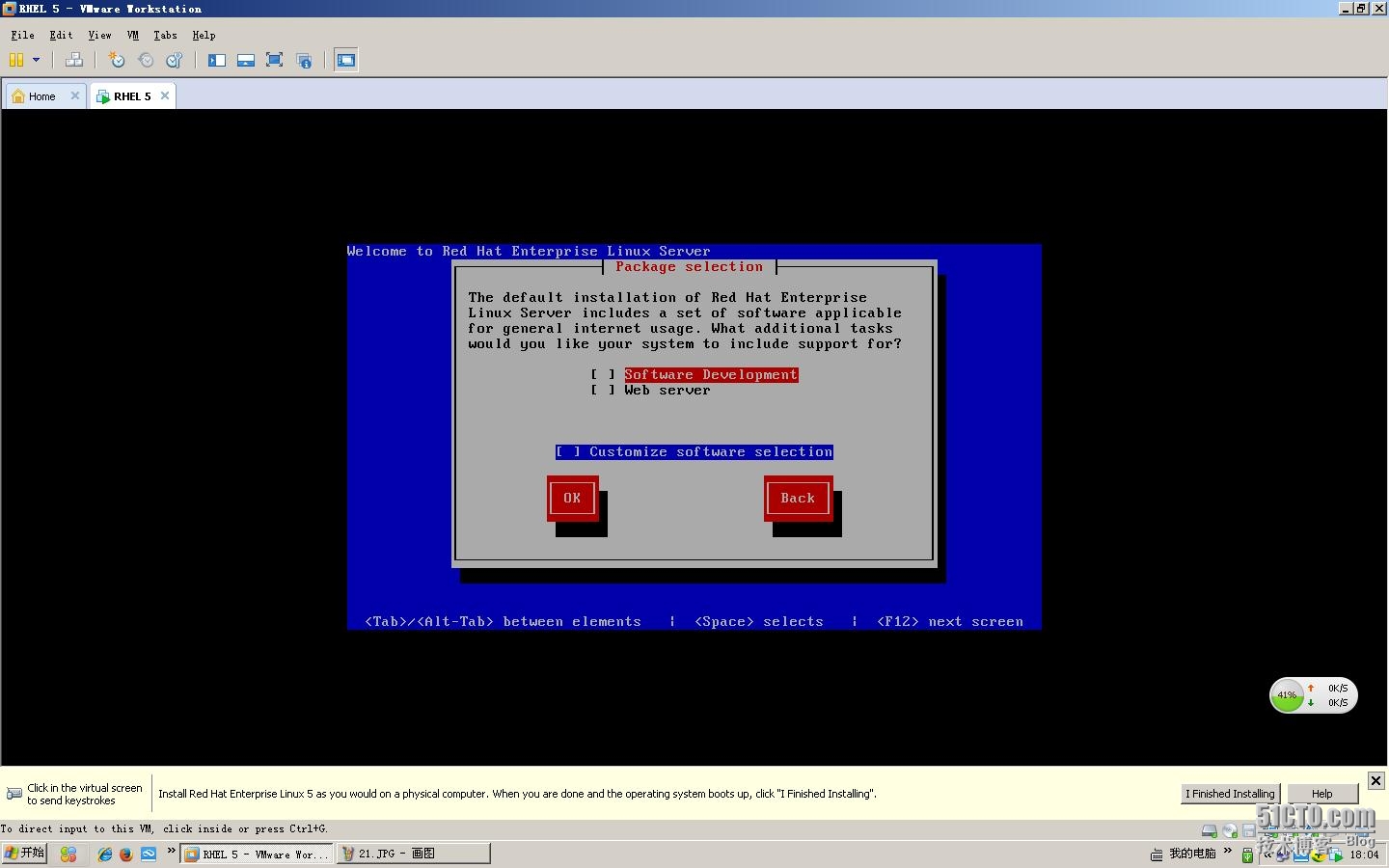Close the Home tab
This screenshot has height=868, width=1389.
(75, 95)
